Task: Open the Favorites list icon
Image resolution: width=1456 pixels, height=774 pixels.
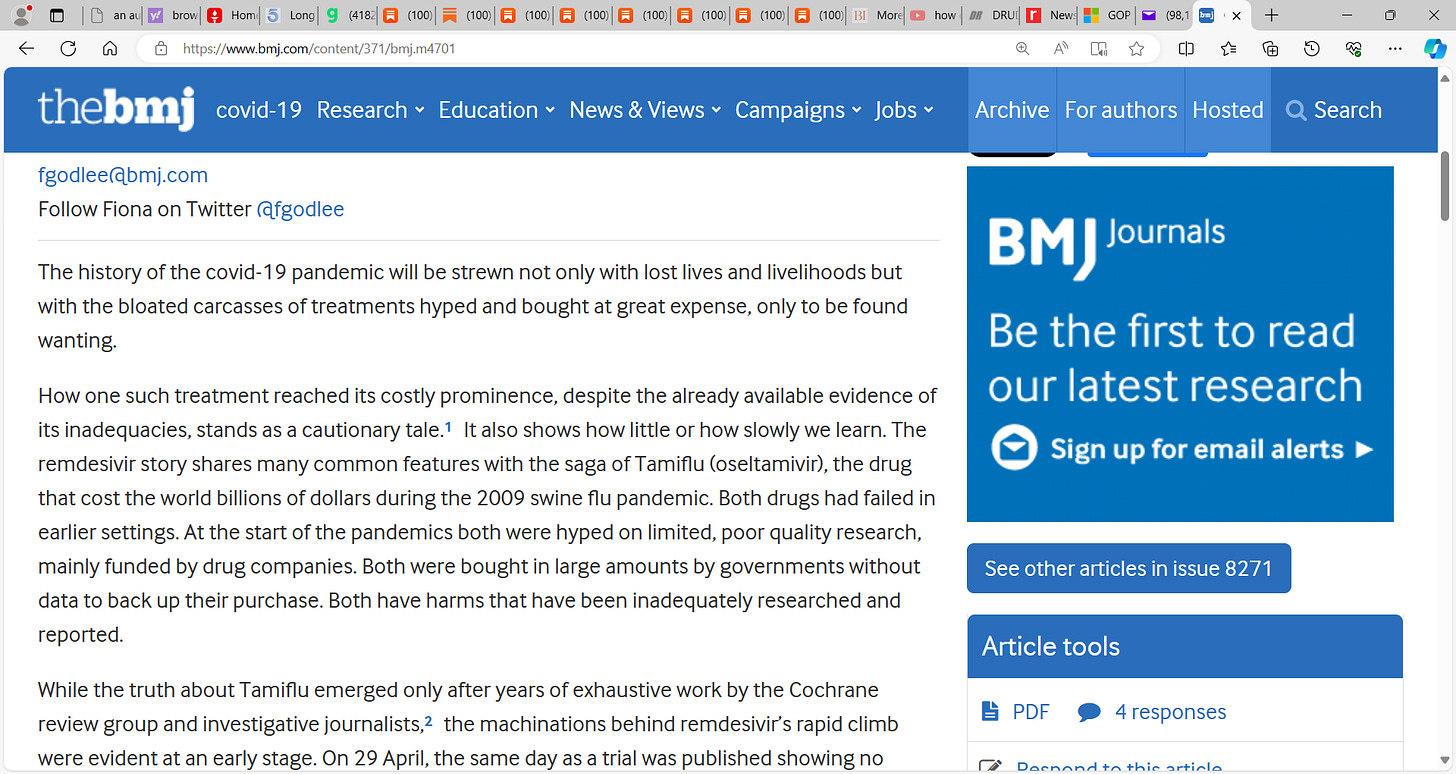Action: 1228,48
